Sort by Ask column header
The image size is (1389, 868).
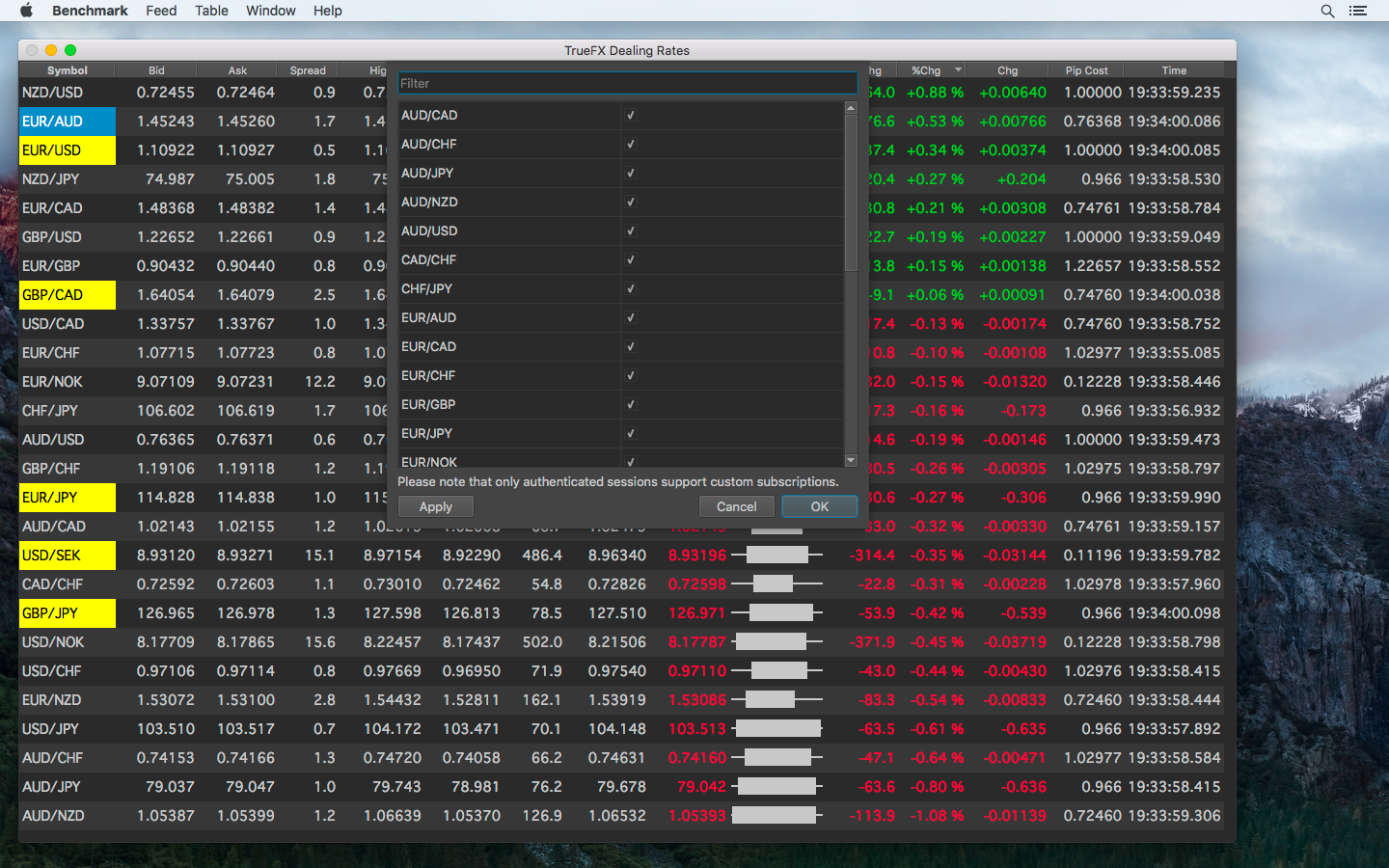coord(237,70)
